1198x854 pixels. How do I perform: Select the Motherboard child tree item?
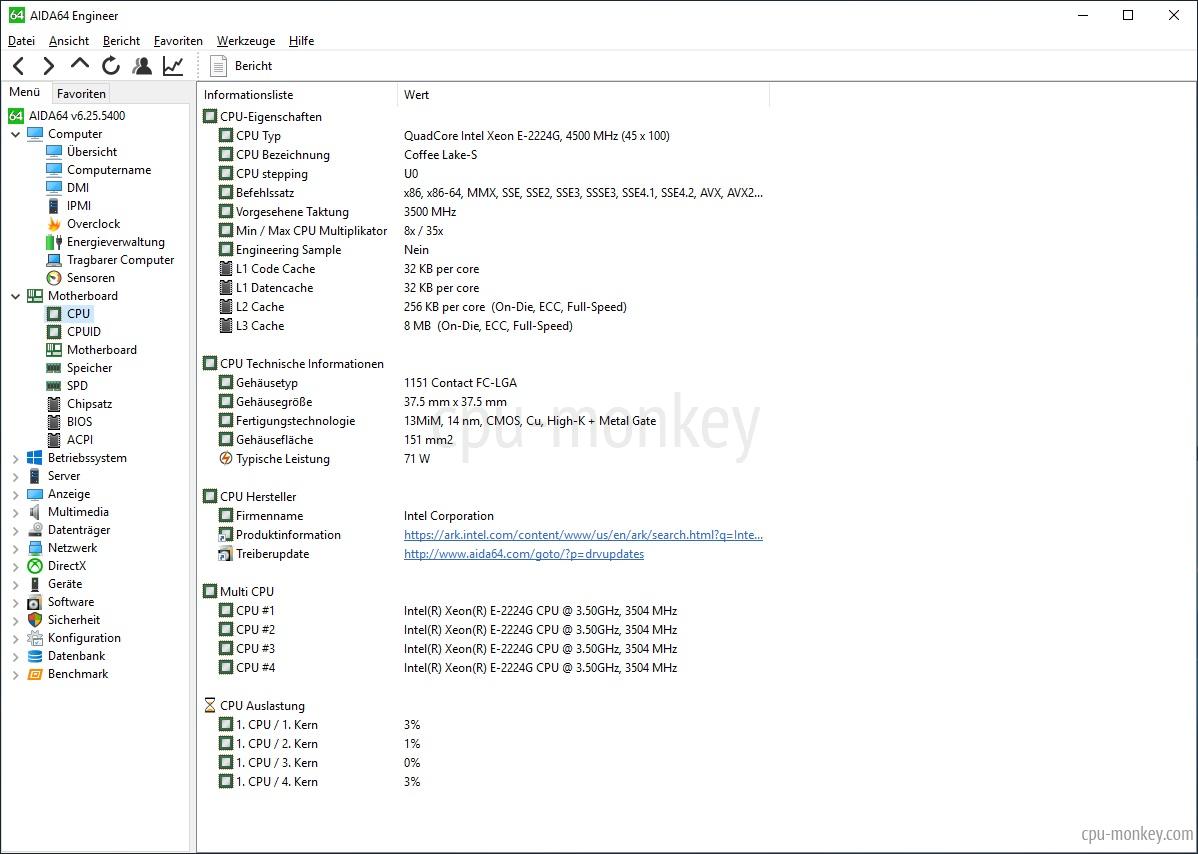102,350
